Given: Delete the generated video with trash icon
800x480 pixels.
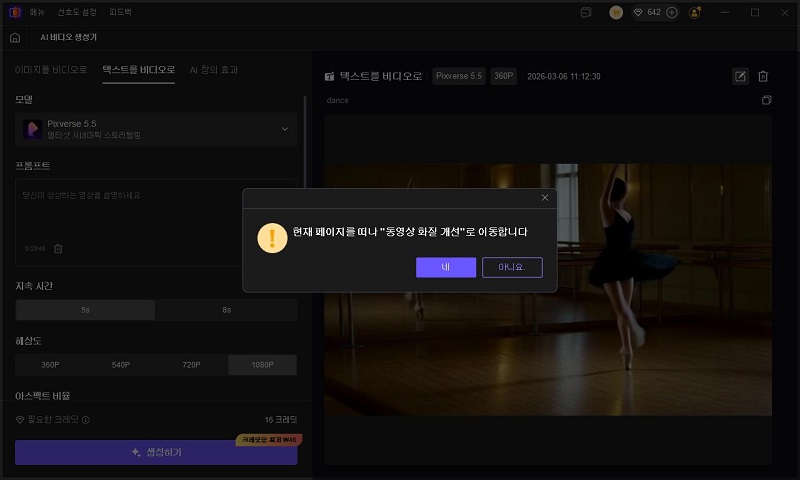Looking at the screenshot, I should [763, 77].
